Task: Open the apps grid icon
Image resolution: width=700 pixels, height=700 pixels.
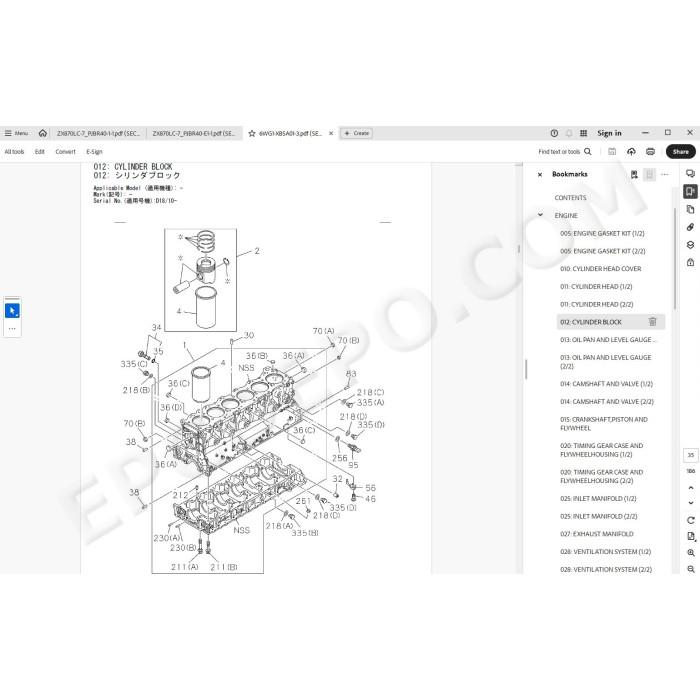Action: [583, 133]
